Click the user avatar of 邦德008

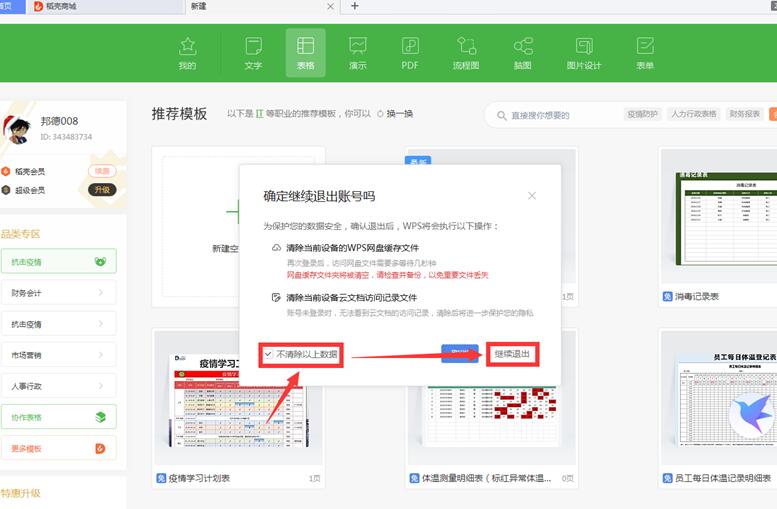18,129
